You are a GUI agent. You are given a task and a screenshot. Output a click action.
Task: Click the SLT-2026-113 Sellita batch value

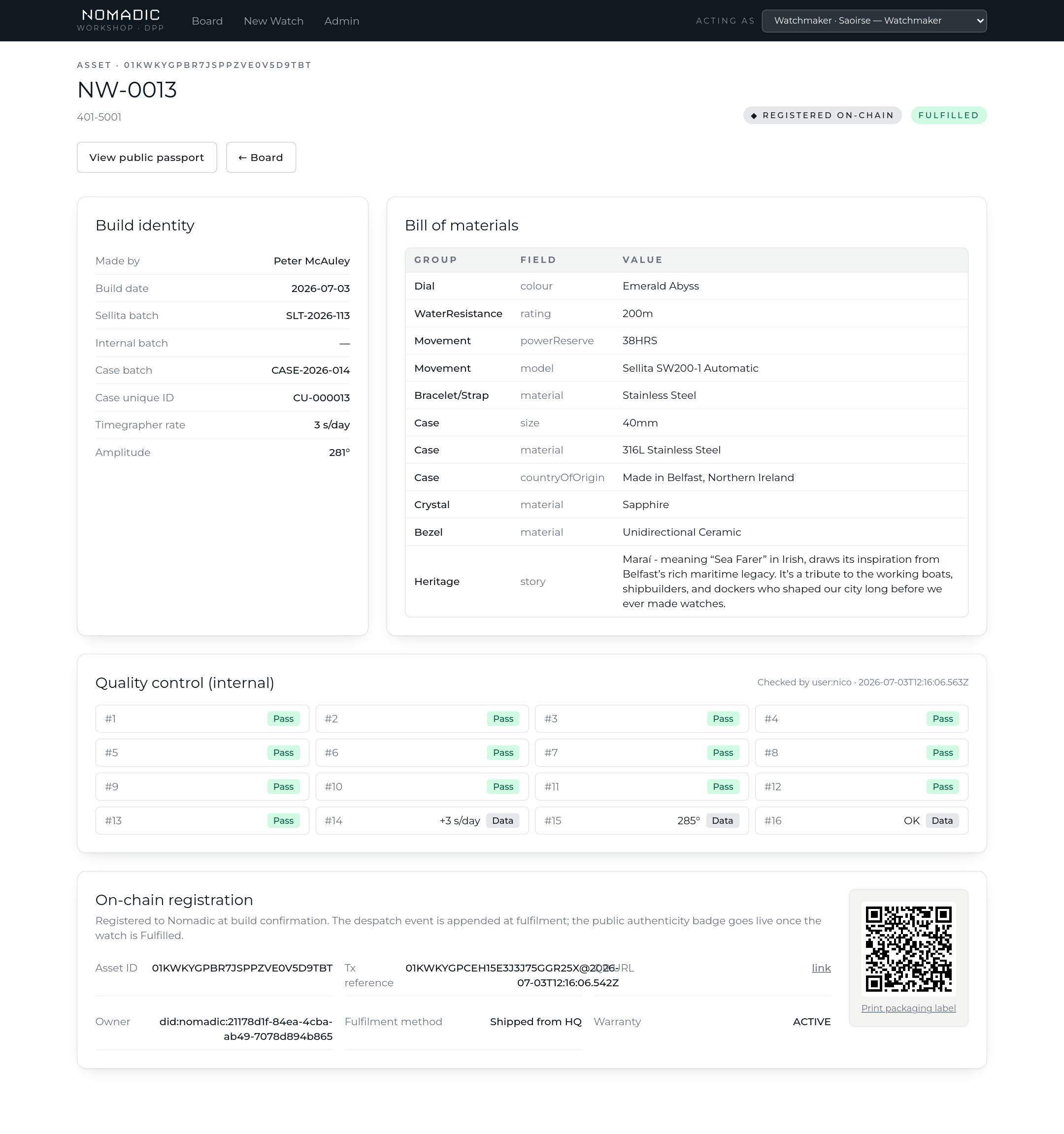click(318, 316)
